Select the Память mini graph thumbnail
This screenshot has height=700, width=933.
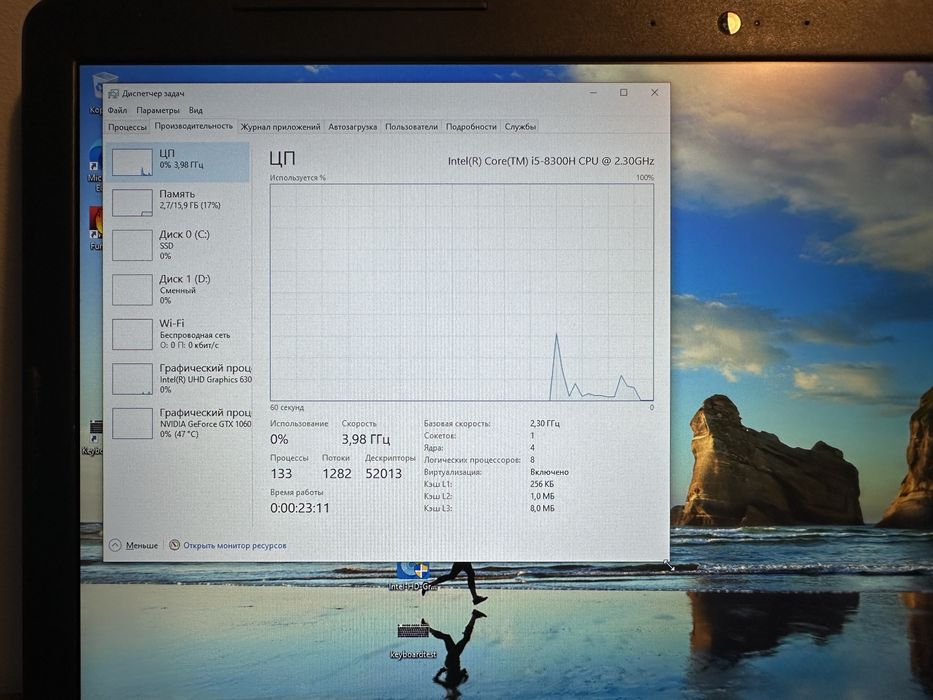coord(132,203)
